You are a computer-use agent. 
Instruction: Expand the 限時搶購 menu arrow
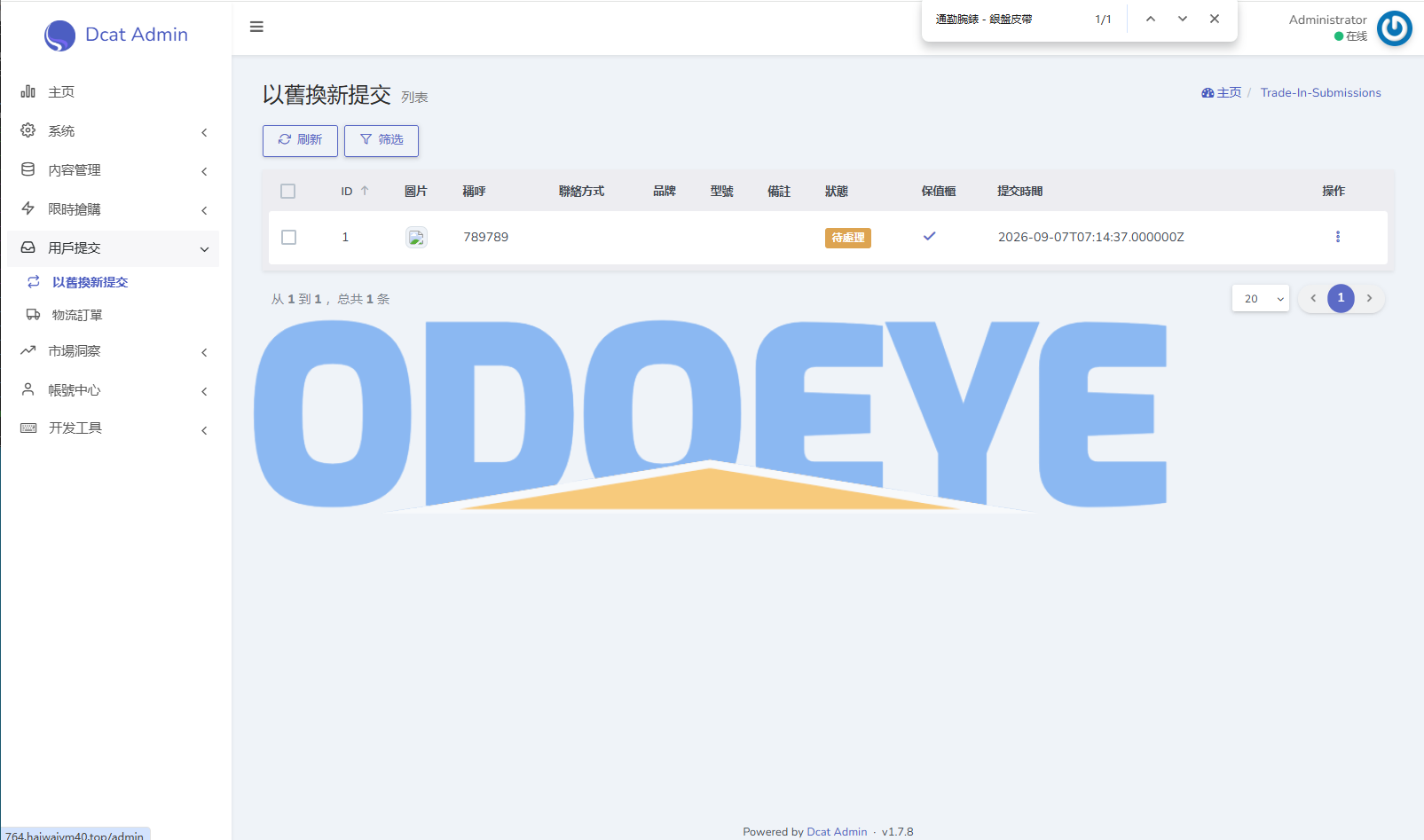204,210
